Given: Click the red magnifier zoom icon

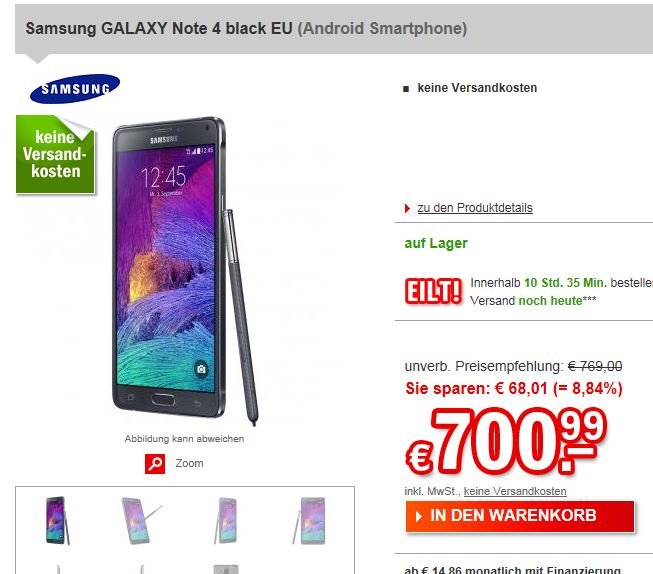Looking at the screenshot, I should tap(155, 464).
